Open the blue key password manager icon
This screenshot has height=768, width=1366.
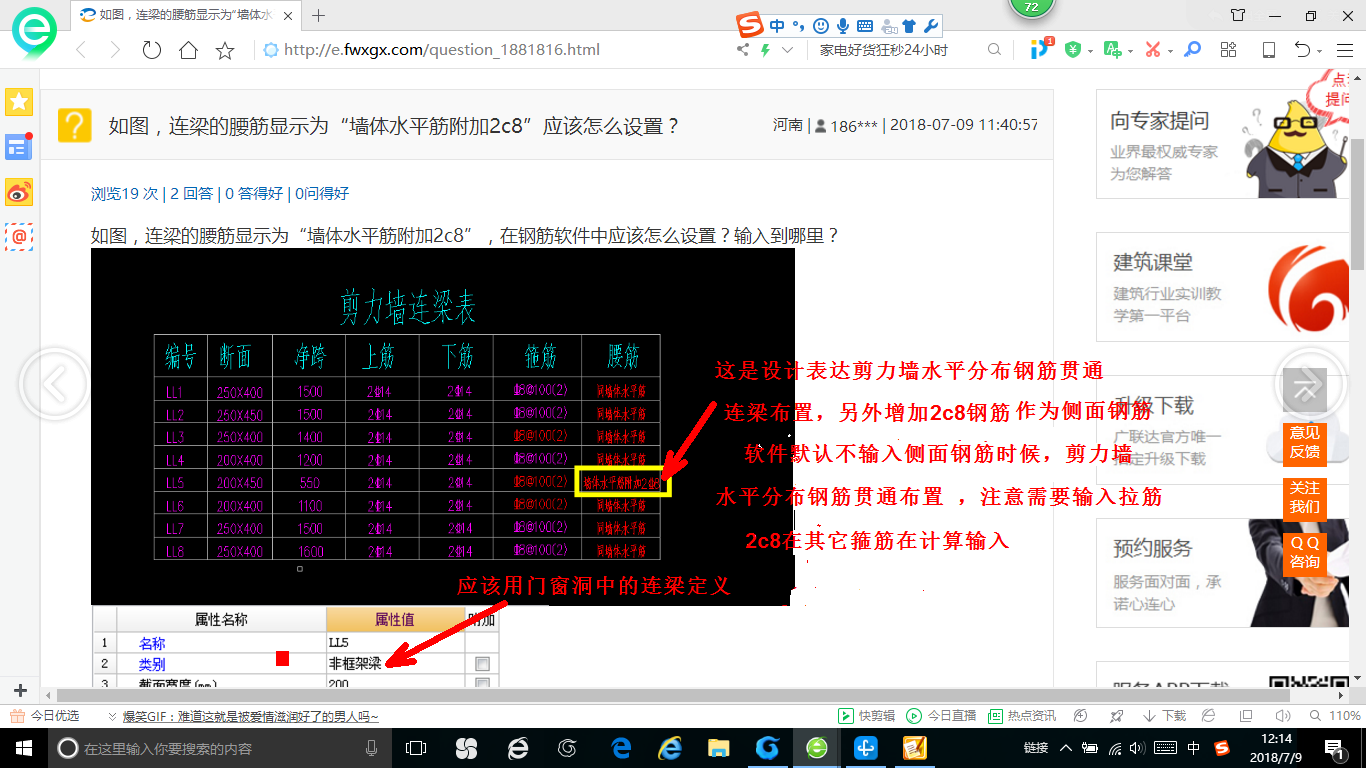1192,50
